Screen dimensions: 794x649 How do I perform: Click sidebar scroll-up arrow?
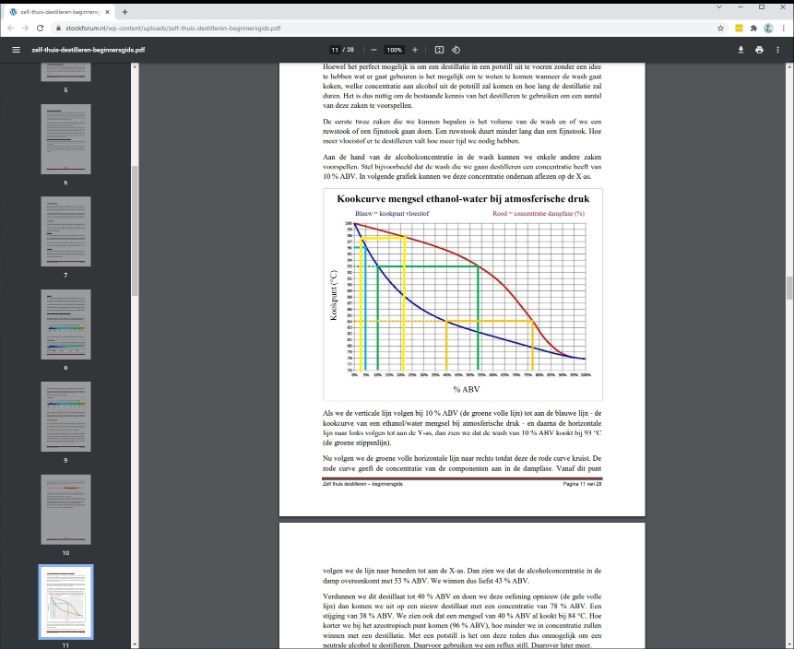coord(135,66)
